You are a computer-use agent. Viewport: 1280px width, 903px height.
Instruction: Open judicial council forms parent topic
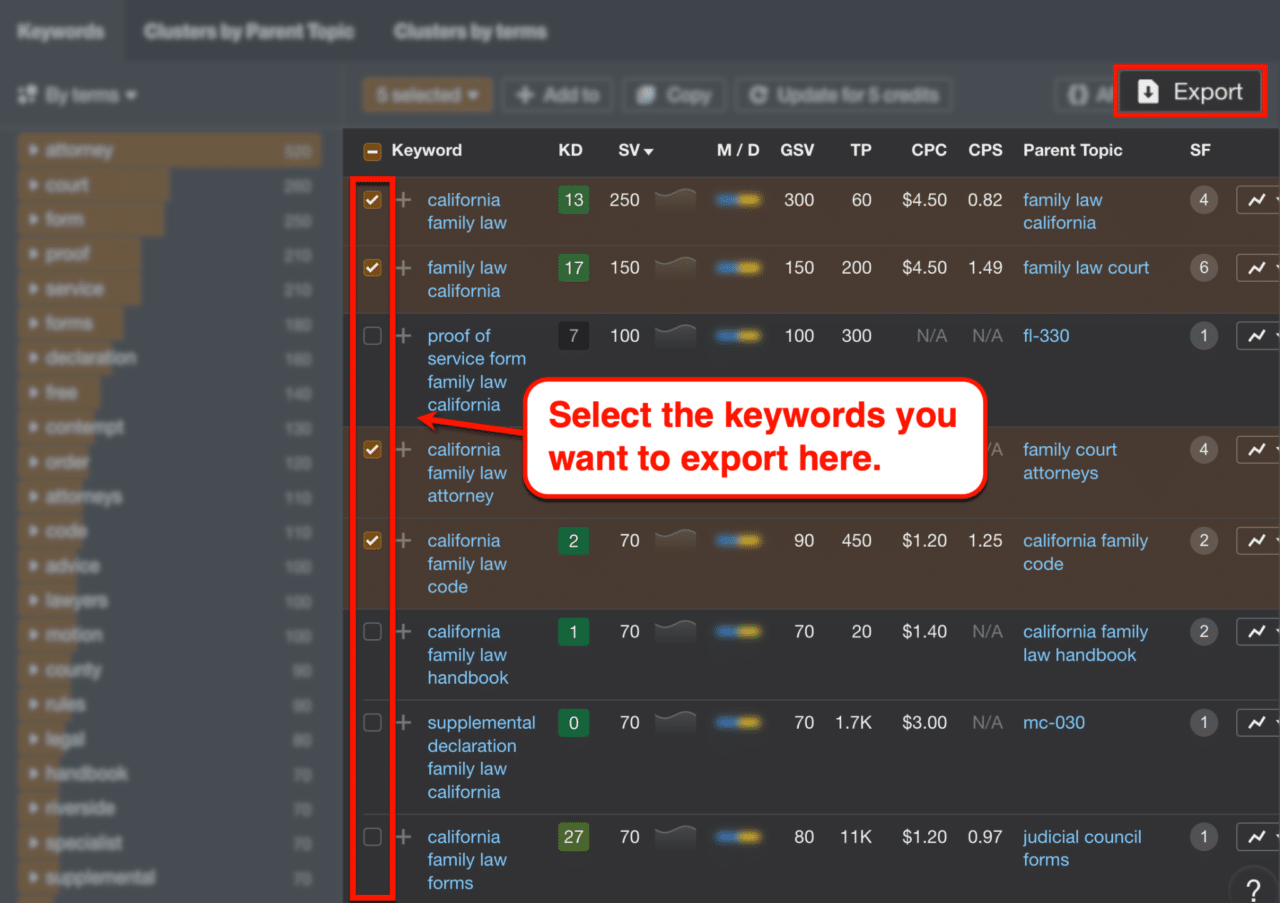click(1082, 848)
